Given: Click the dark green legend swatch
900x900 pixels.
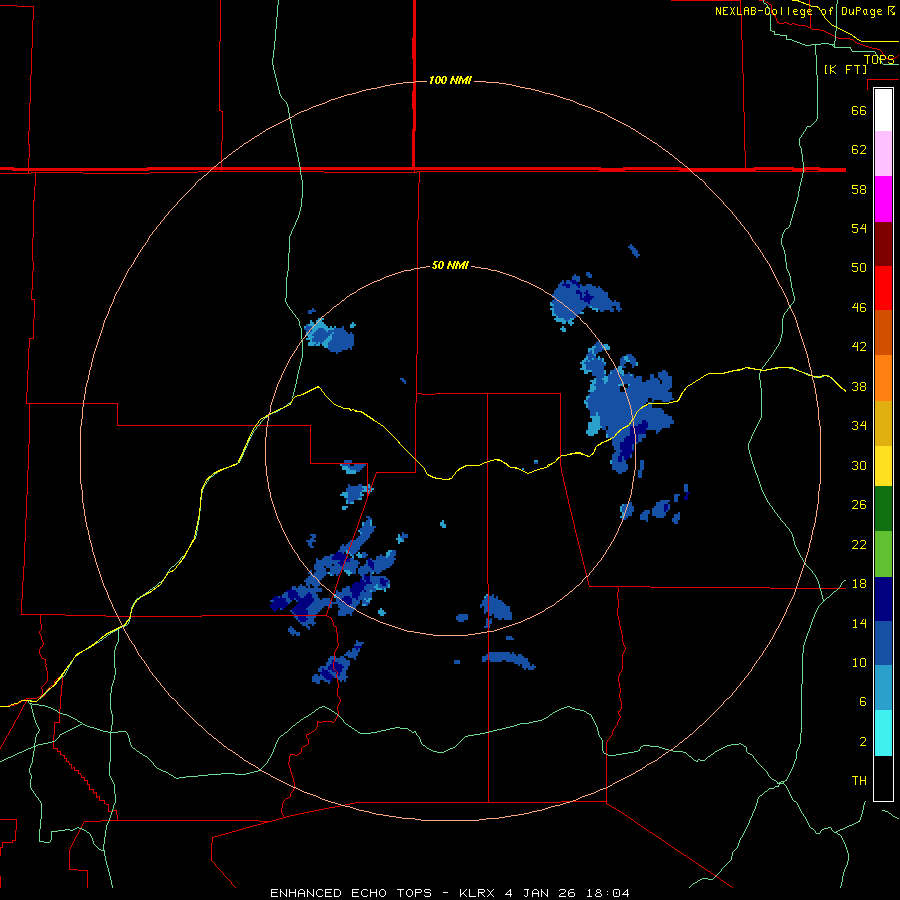Looking at the screenshot, I should pyautogui.click(x=883, y=509).
